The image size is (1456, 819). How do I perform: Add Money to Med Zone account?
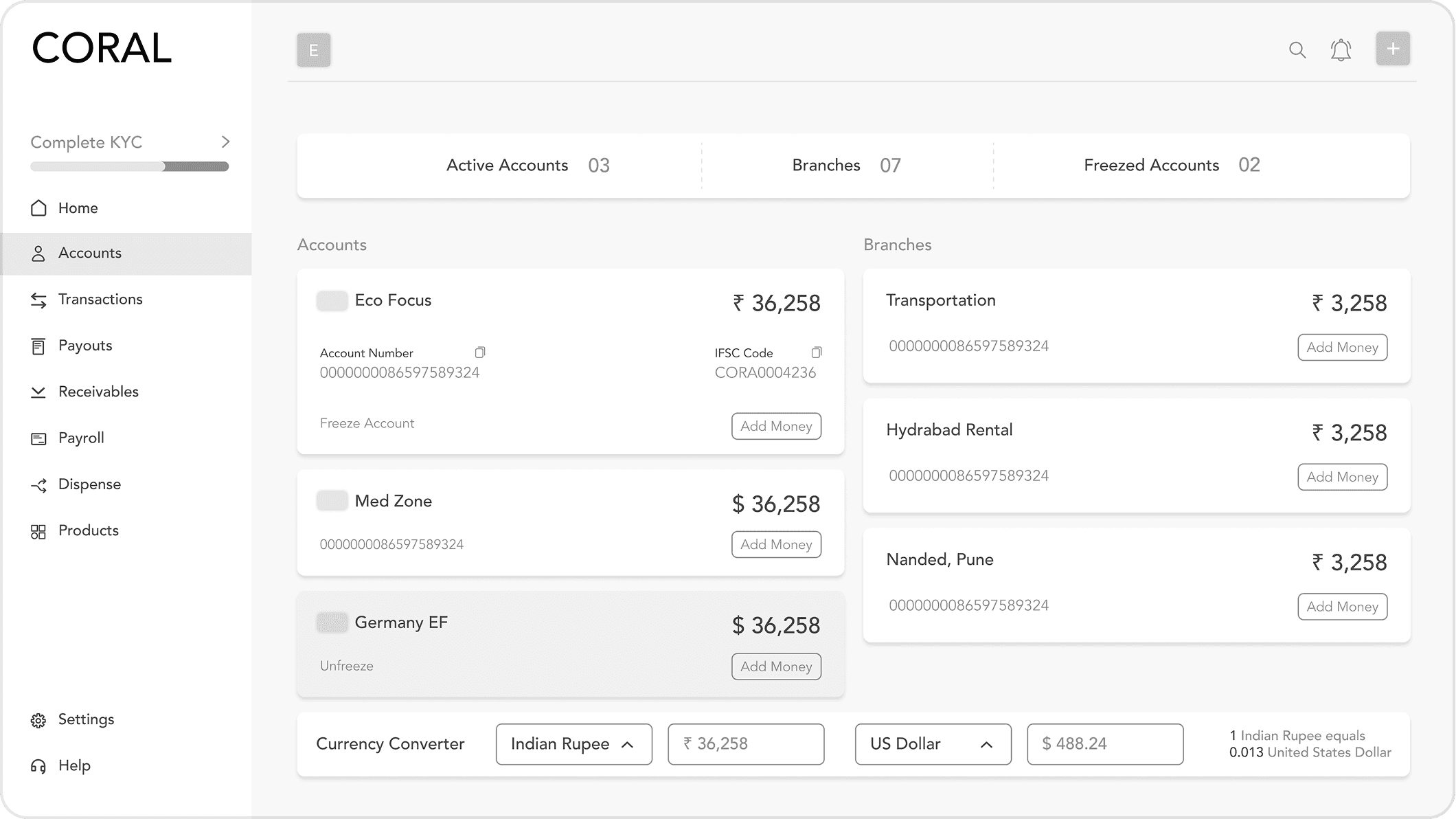coord(776,545)
